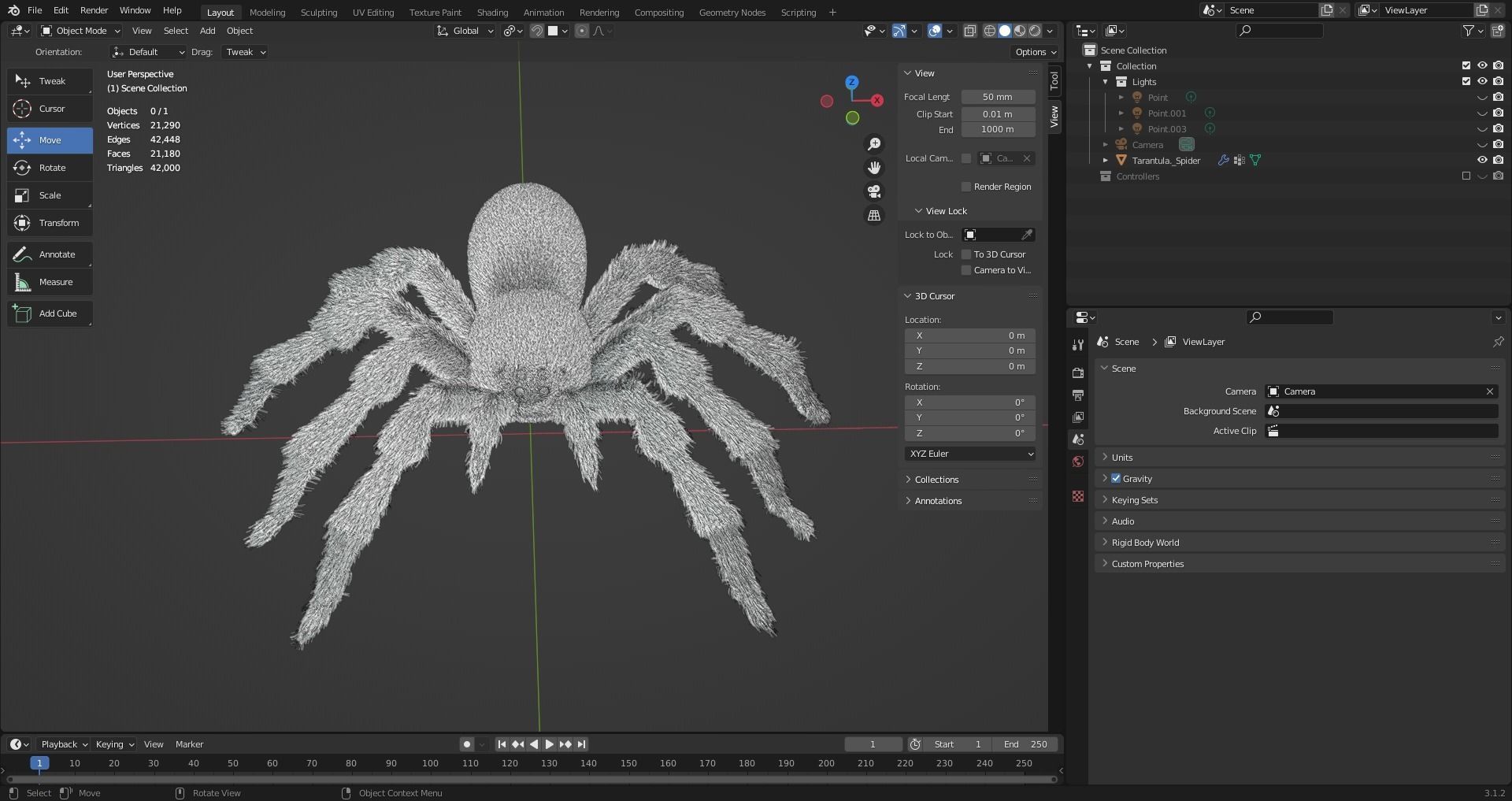Toggle the Local Camera checkbox

966,158
